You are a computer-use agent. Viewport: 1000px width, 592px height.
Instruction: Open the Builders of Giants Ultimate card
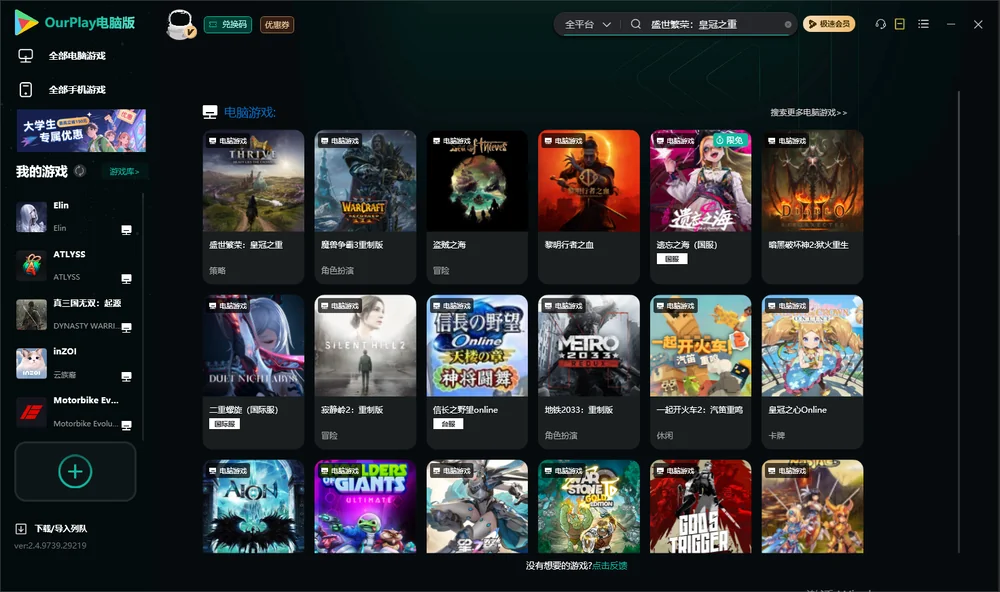point(365,507)
